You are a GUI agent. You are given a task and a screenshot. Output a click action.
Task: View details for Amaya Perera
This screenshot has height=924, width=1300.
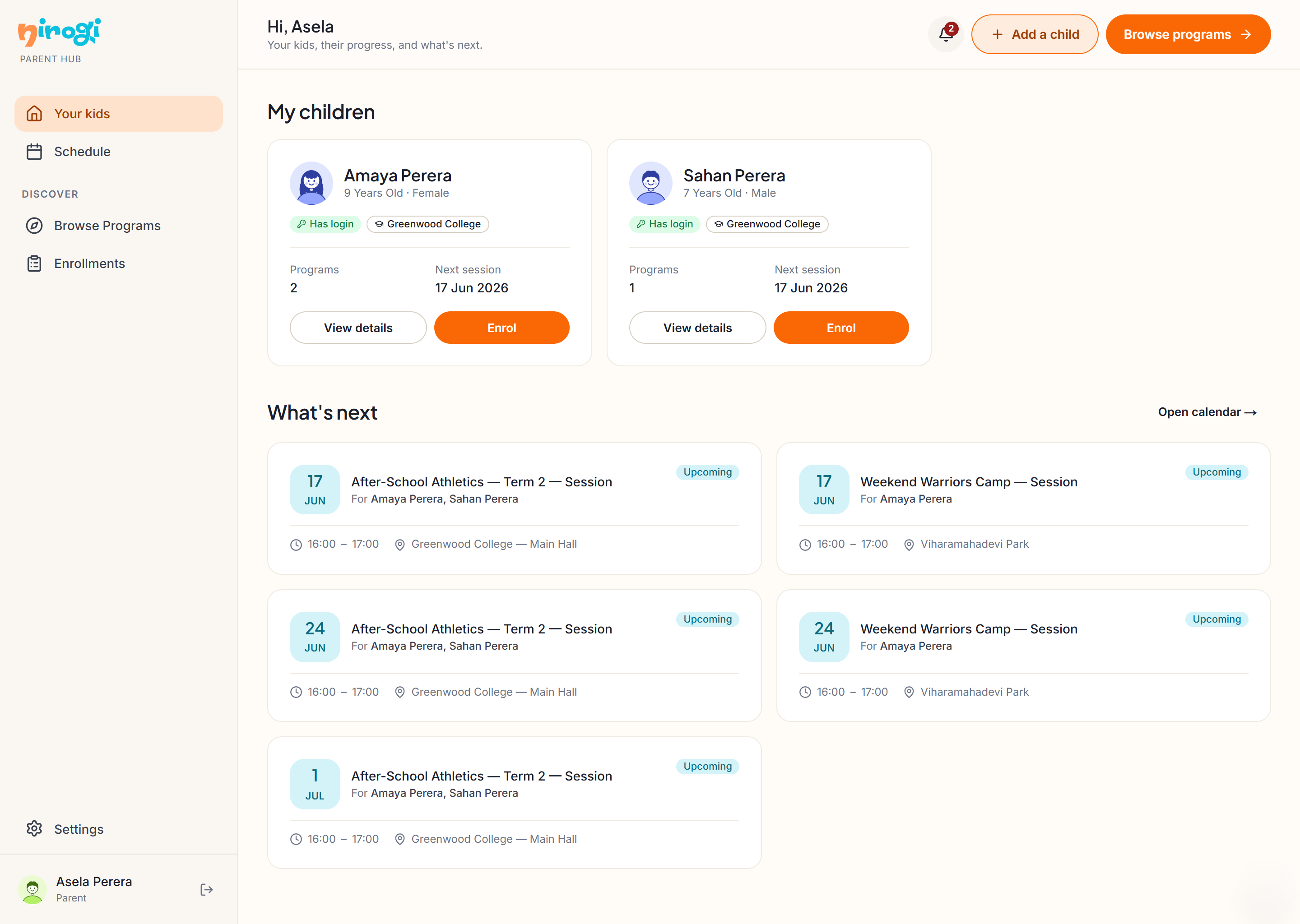[358, 328]
